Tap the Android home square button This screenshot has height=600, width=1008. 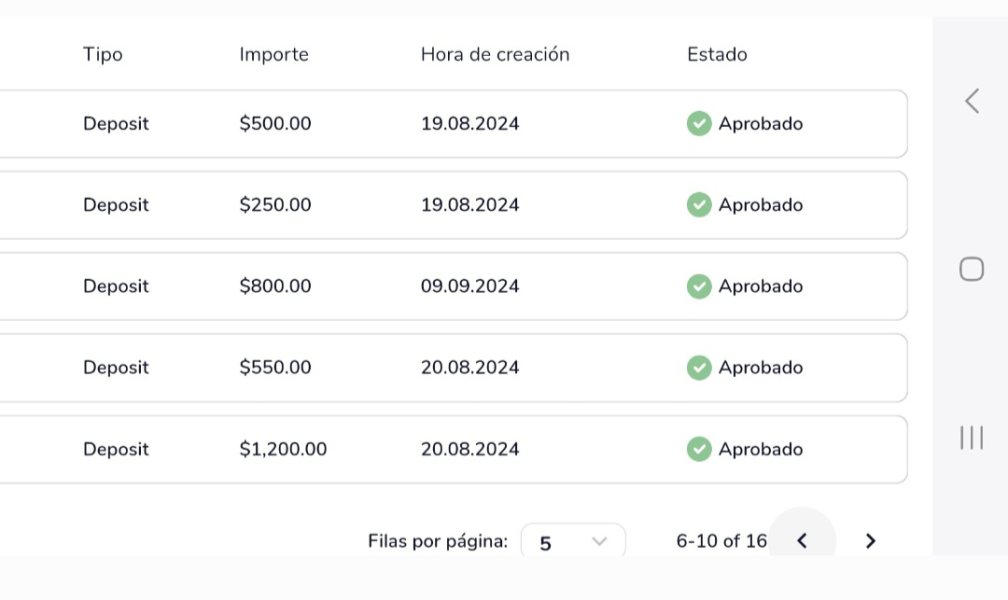971,269
